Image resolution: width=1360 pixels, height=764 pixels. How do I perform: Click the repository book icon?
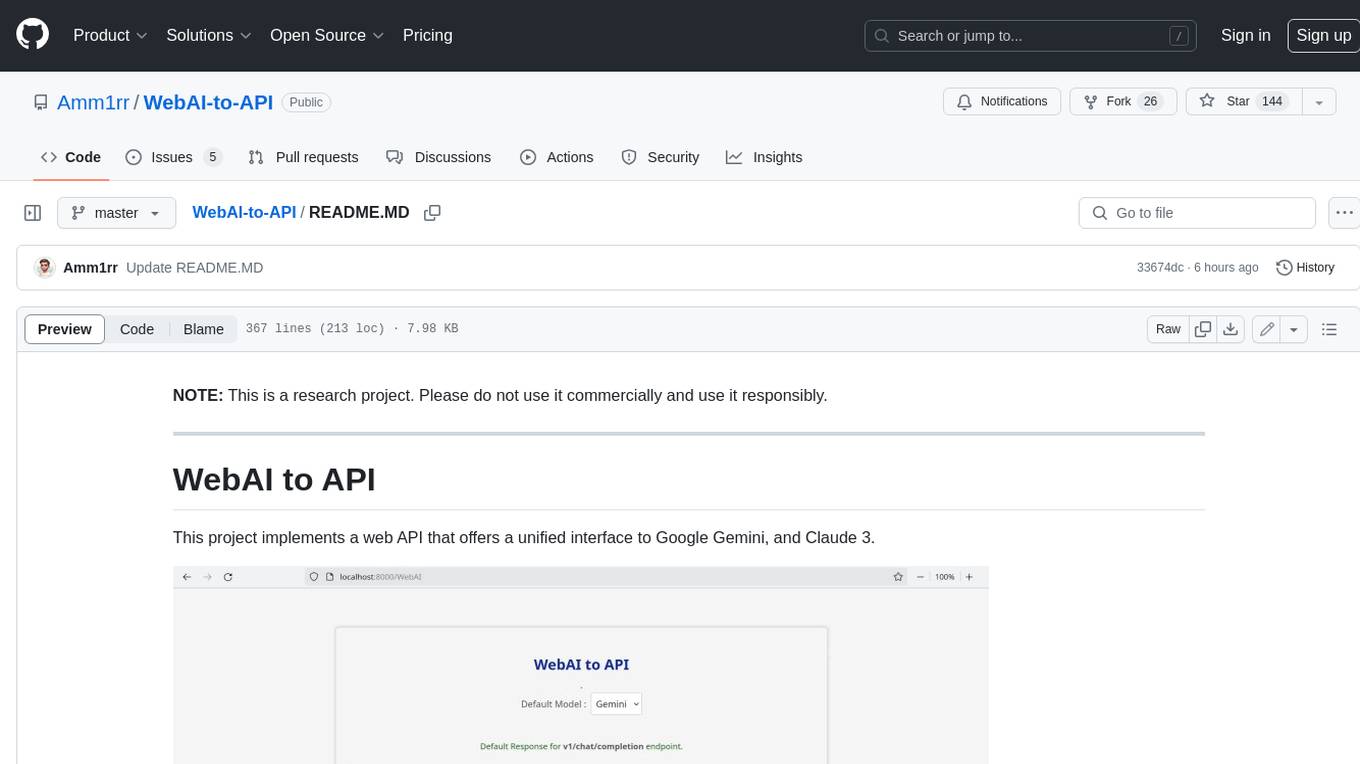41,102
